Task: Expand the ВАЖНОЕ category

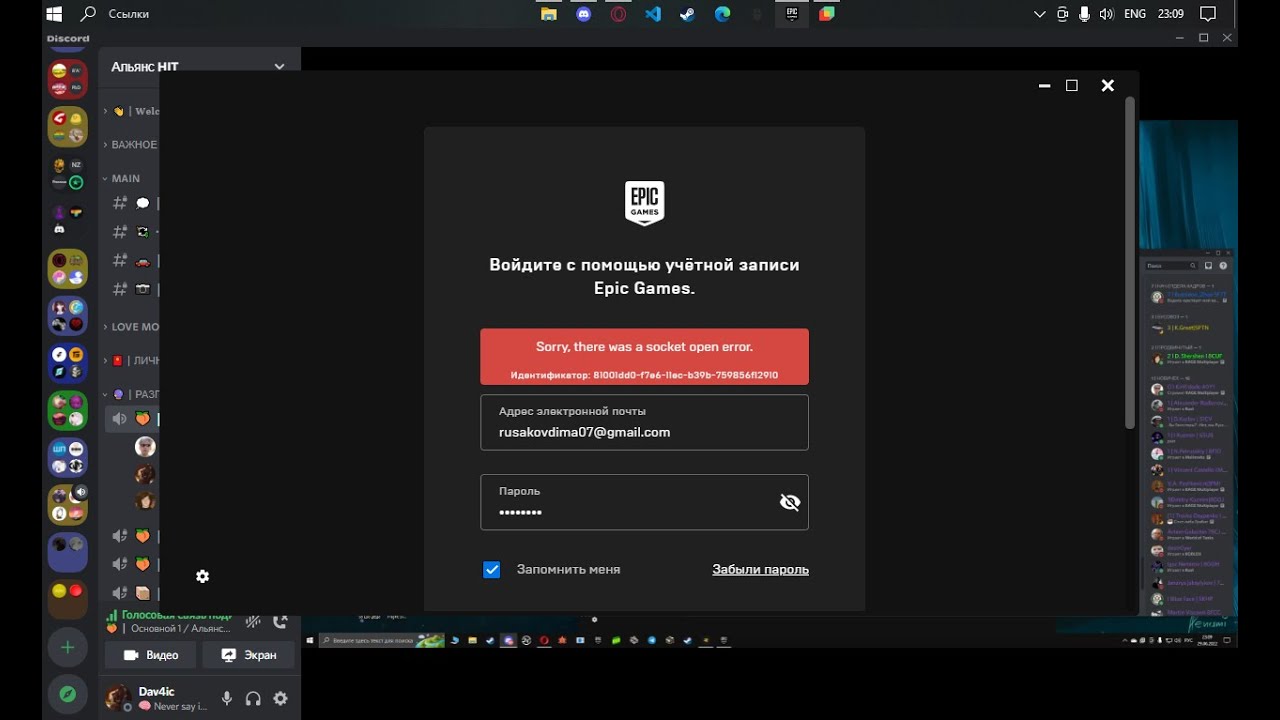Action: point(132,144)
